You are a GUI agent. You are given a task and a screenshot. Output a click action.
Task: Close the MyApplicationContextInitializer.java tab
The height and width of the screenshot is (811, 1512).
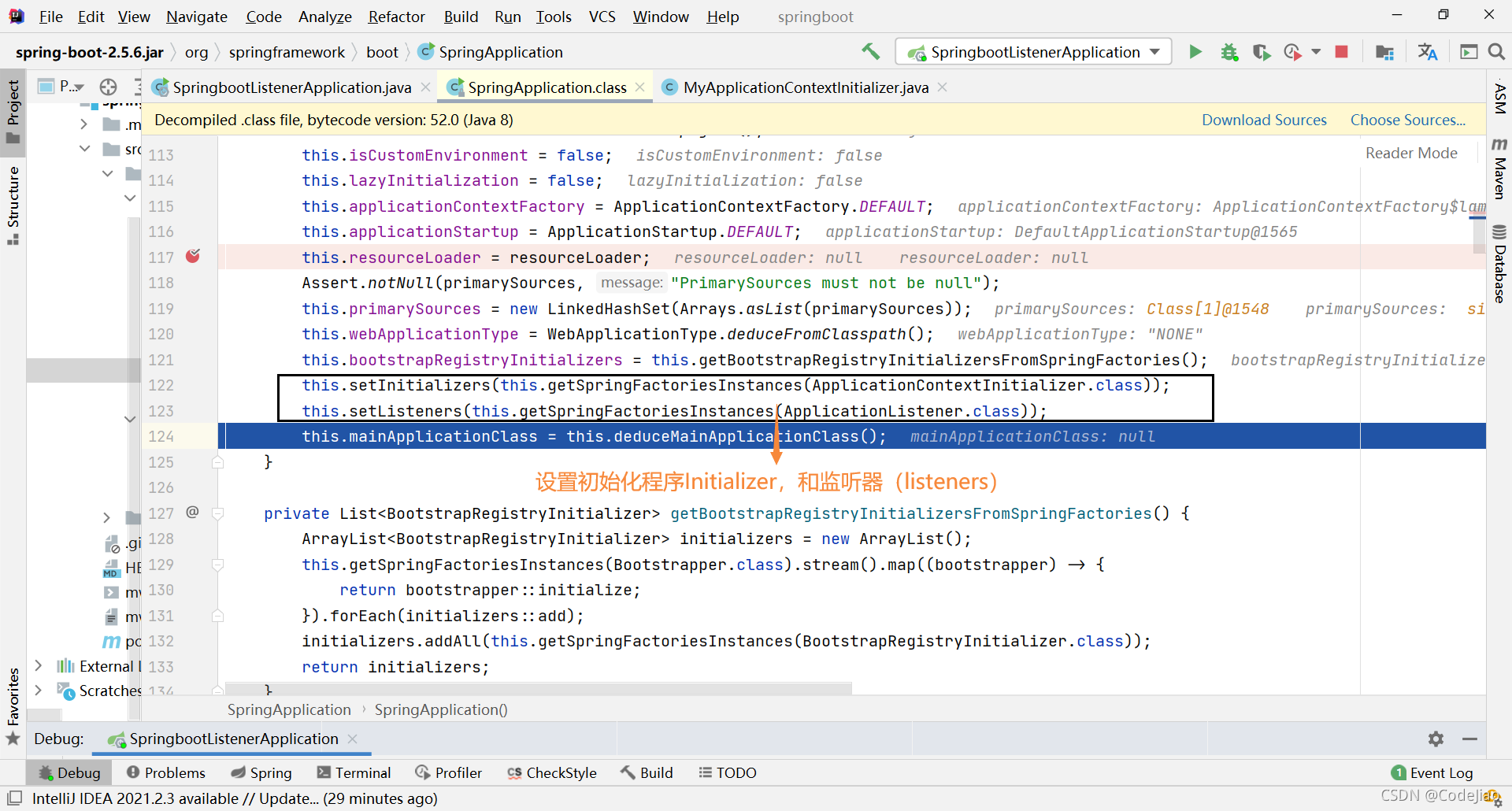tap(942, 87)
